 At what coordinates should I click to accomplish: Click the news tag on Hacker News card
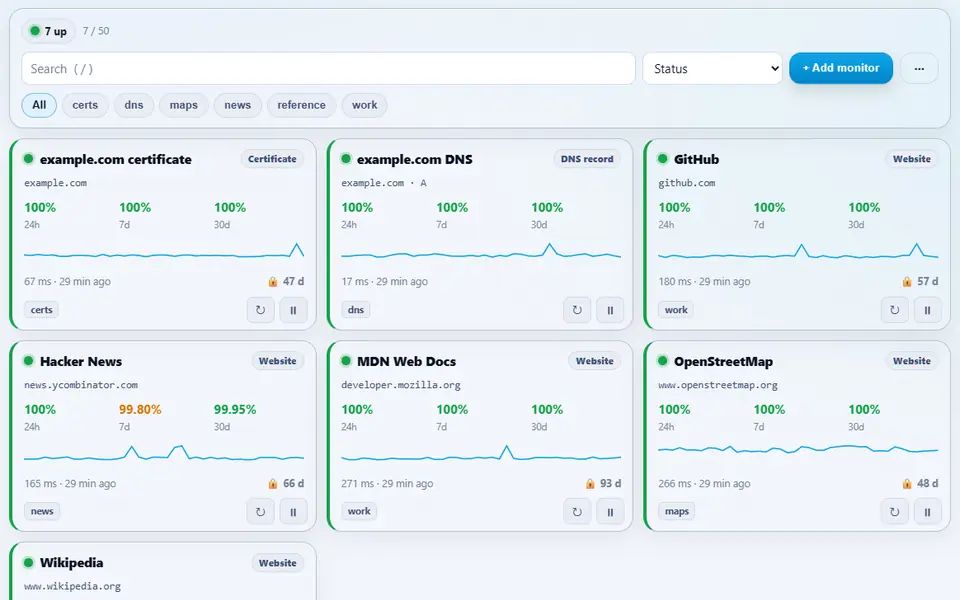click(42, 511)
